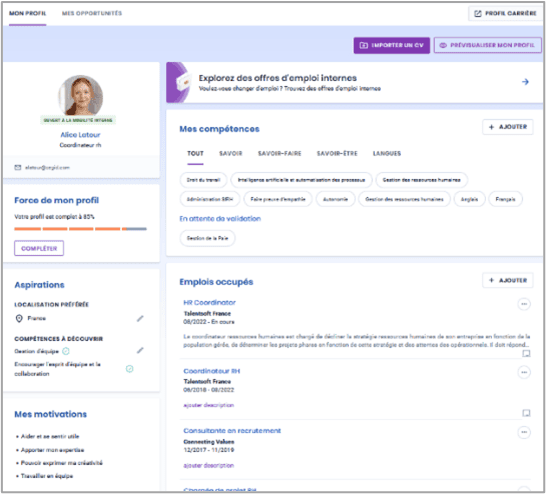Click ajouter description under Coordinateur RH
Screen dimensions: 546x494
[x=209, y=405]
